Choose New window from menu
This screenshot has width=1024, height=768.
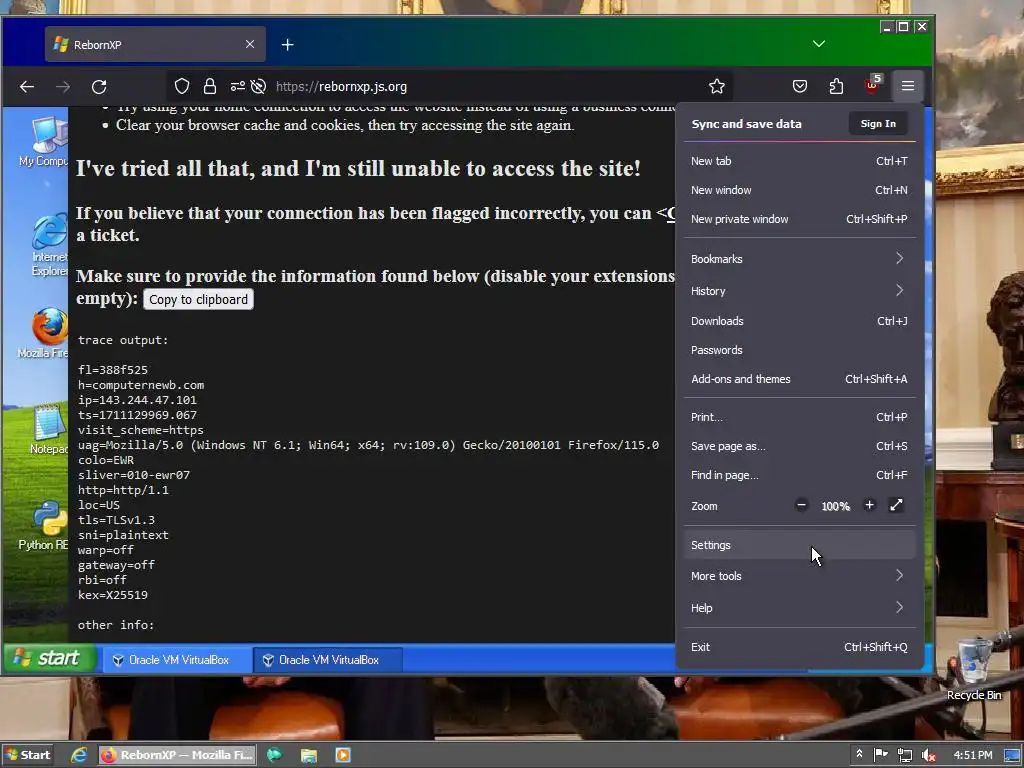(x=799, y=190)
